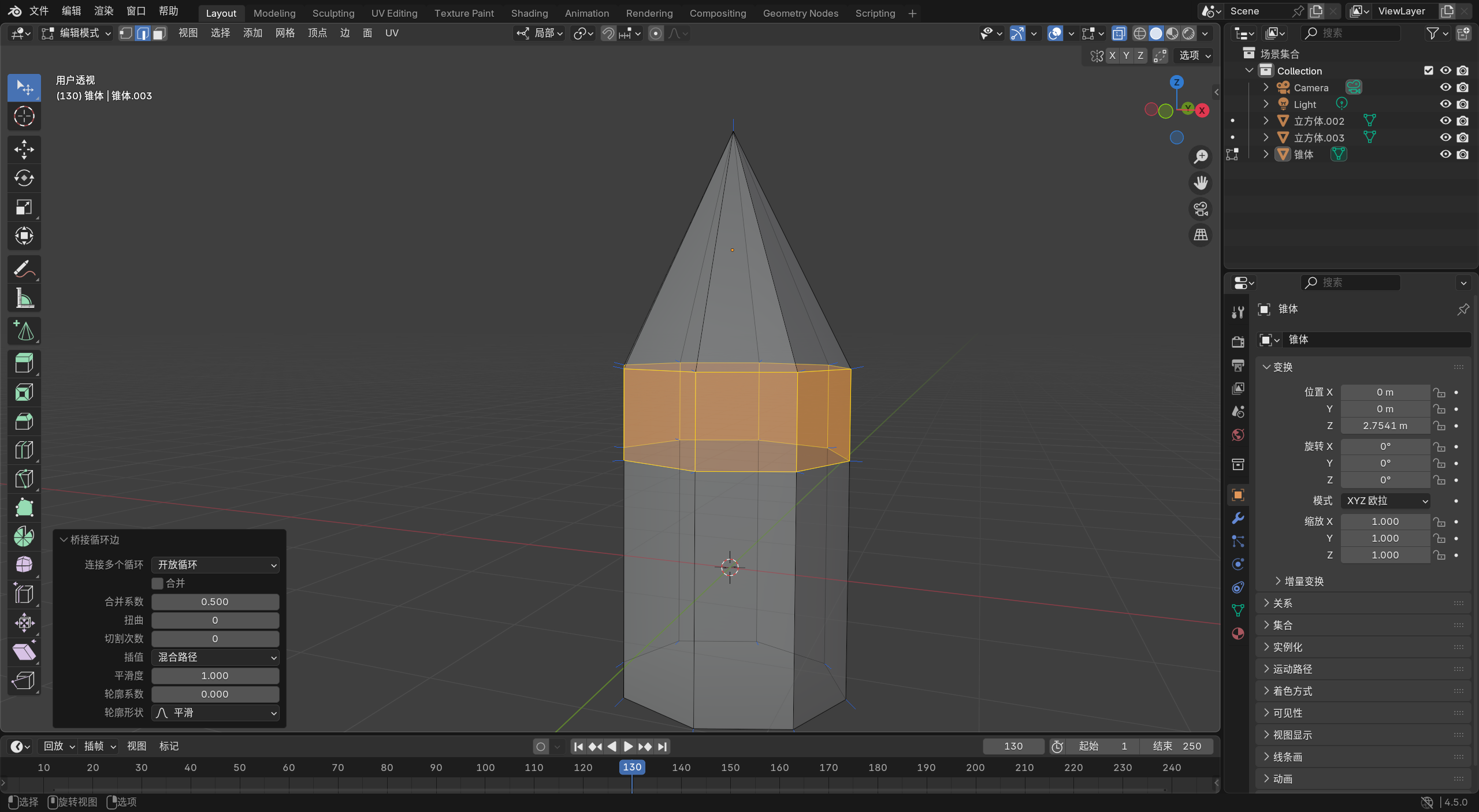
Task: Toggle X-ray display mode
Action: click(1118, 33)
